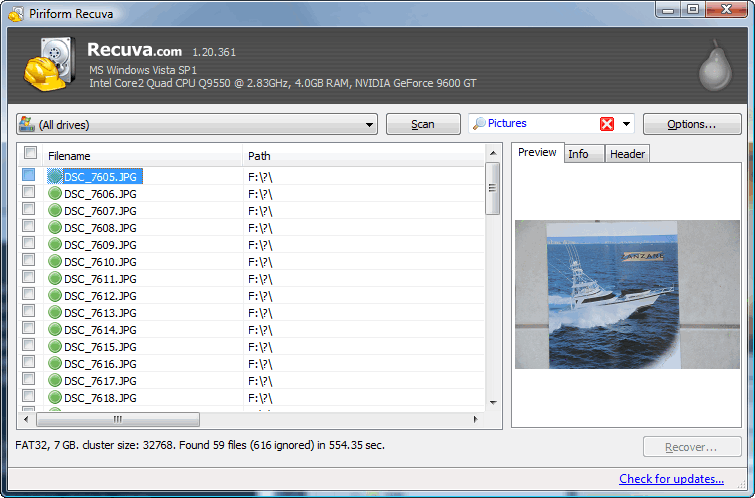
Task: Click the file list scroll left arrow
Action: click(26, 419)
